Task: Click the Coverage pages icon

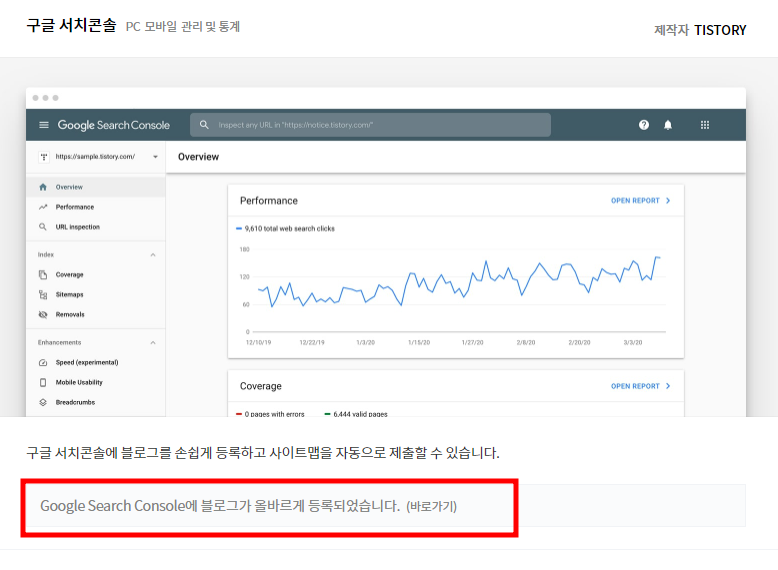Action: point(43,274)
